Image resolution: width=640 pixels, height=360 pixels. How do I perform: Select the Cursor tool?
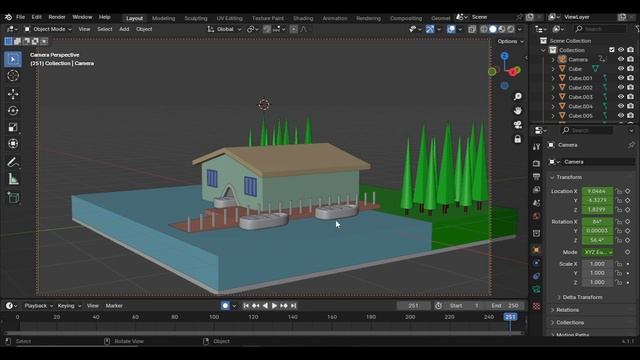pyautogui.click(x=13, y=76)
